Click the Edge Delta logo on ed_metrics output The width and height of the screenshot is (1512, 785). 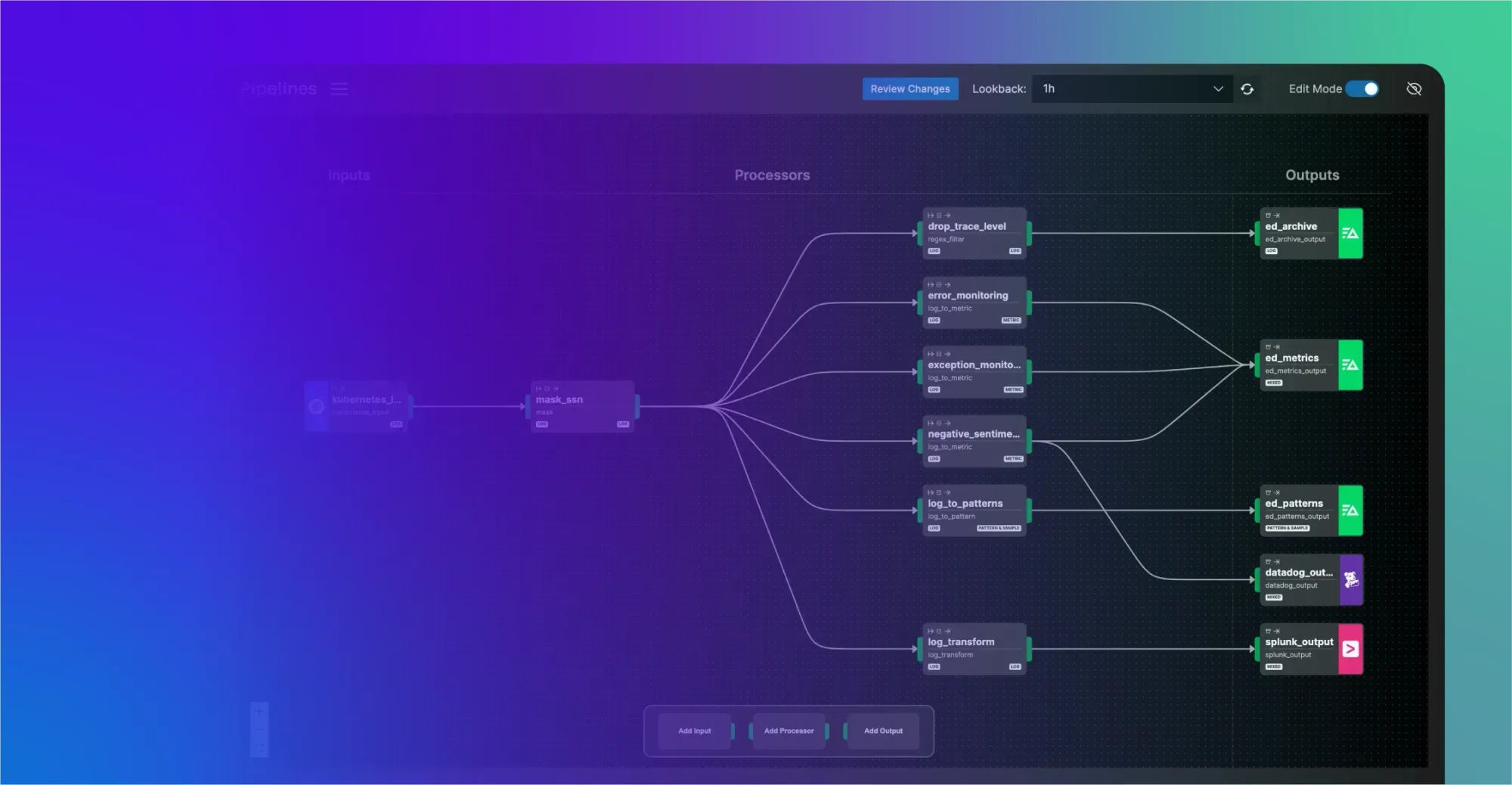[x=1351, y=365]
